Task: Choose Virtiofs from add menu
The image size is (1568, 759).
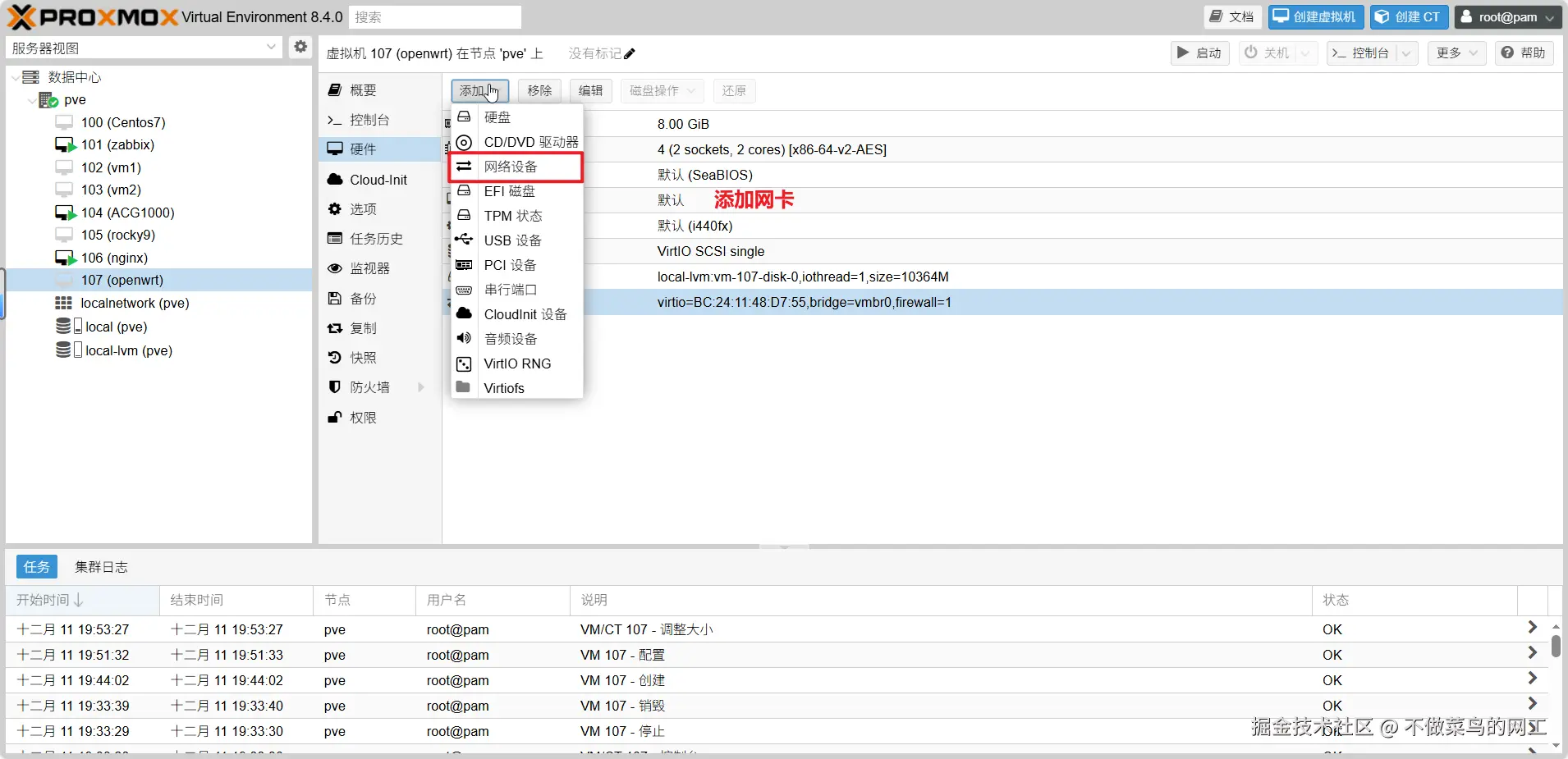Action: pyautogui.click(x=516, y=388)
